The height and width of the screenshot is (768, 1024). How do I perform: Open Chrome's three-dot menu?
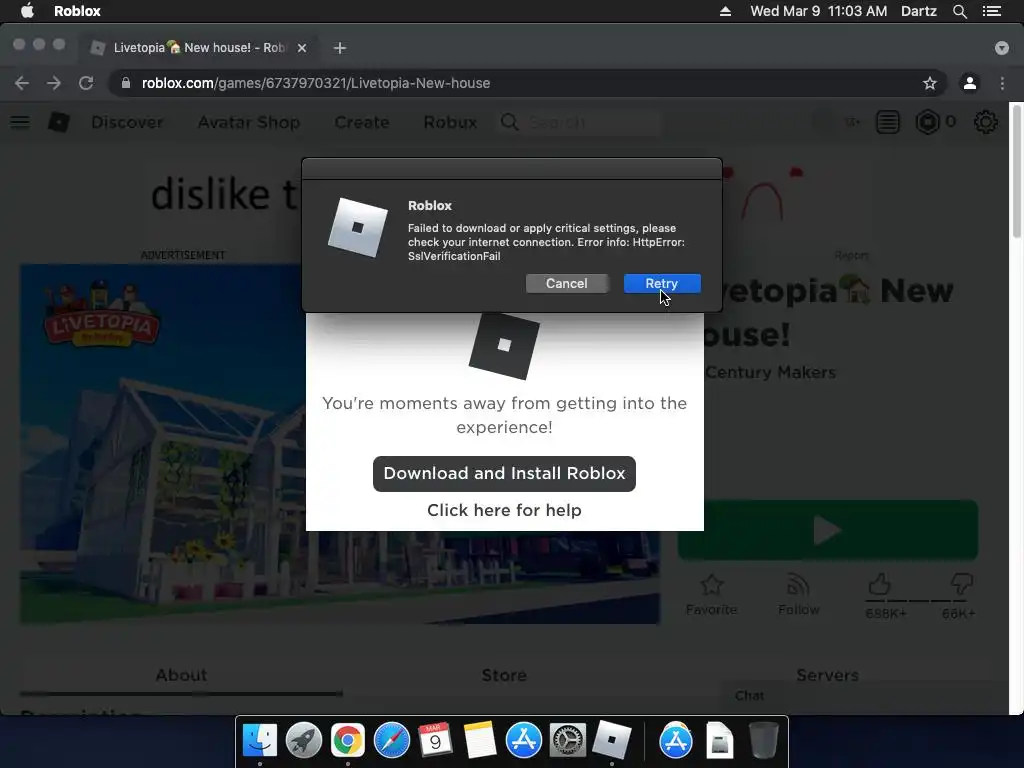click(x=1002, y=83)
